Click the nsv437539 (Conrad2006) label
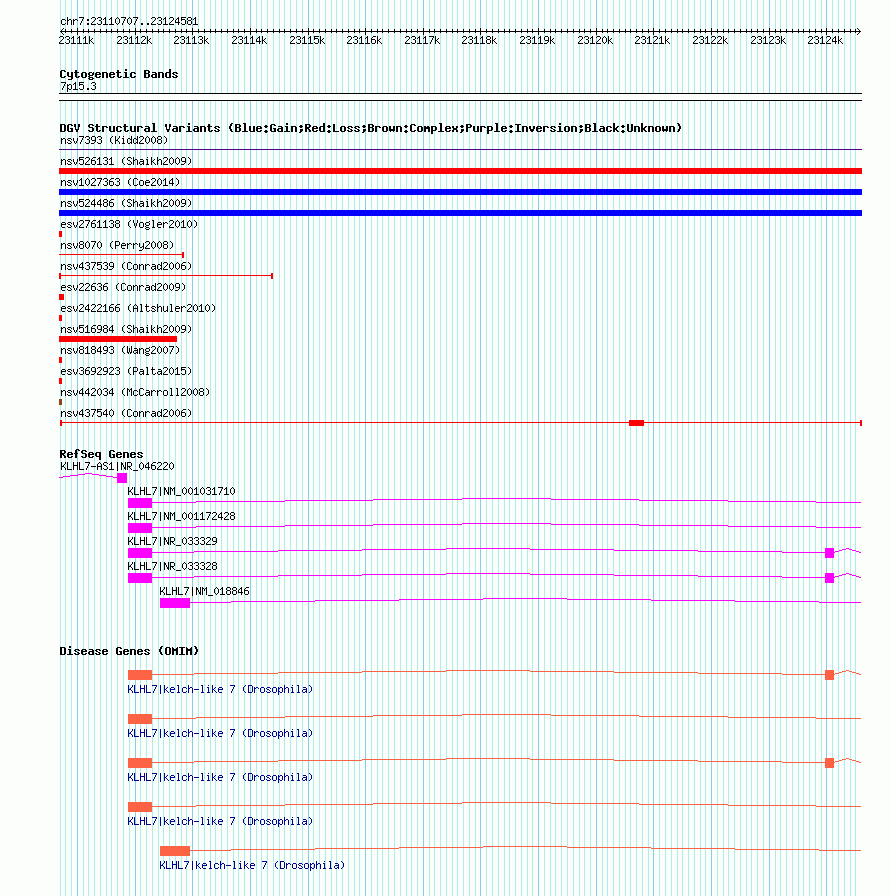 click(126, 266)
